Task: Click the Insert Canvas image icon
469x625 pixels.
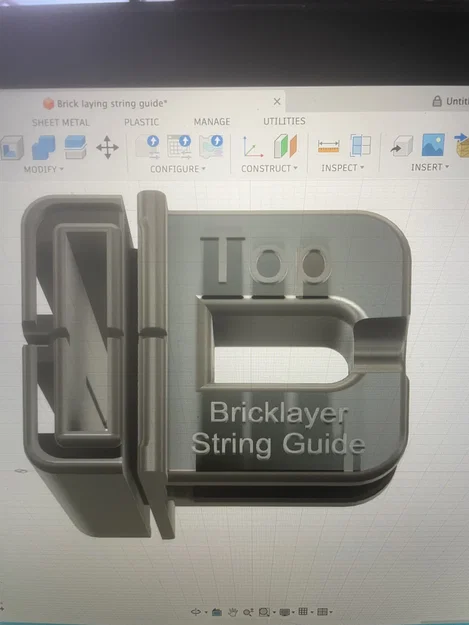Action: click(x=433, y=145)
